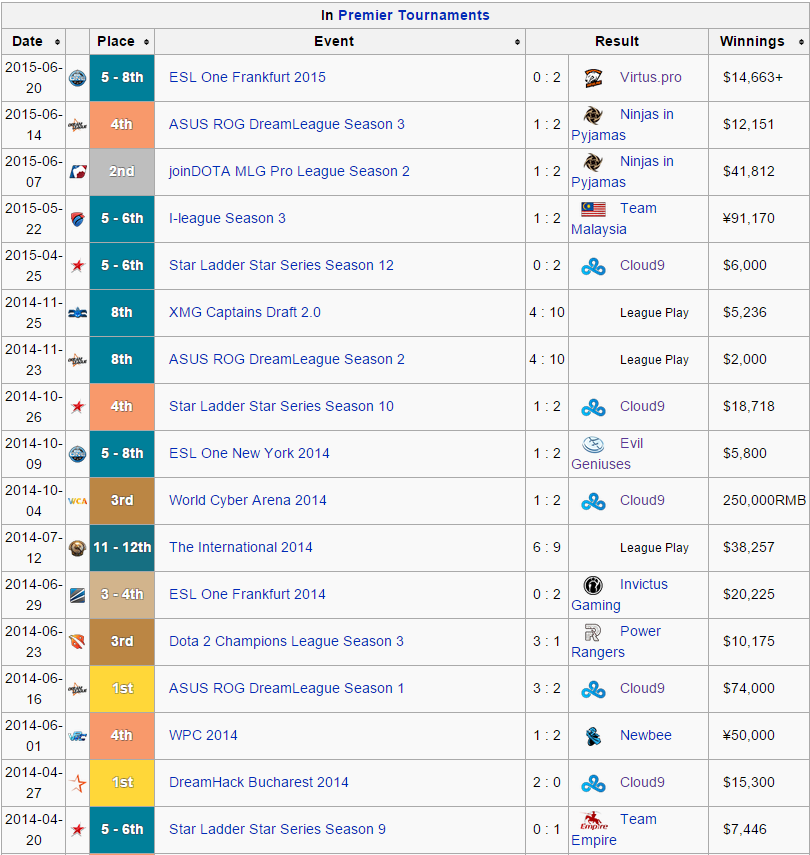Click the Team Empire logo
This screenshot has height=855, width=810.
pos(593,820)
